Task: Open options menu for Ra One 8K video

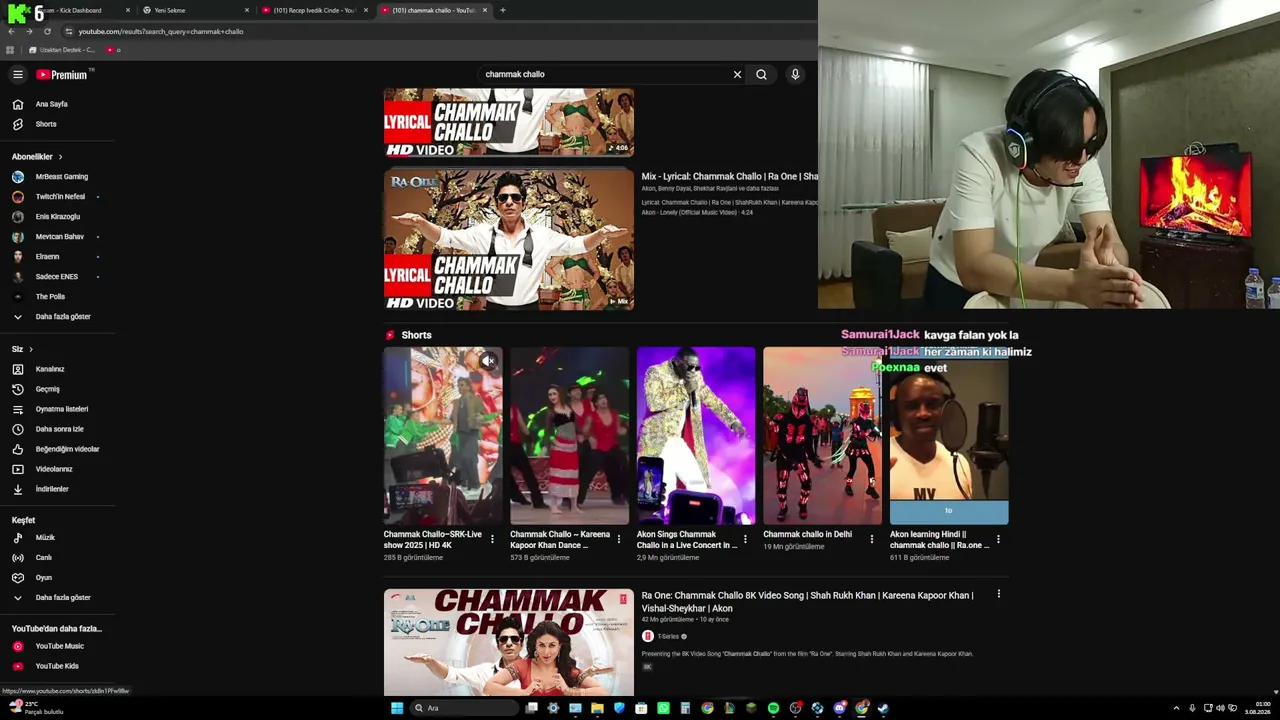Action: [x=998, y=594]
